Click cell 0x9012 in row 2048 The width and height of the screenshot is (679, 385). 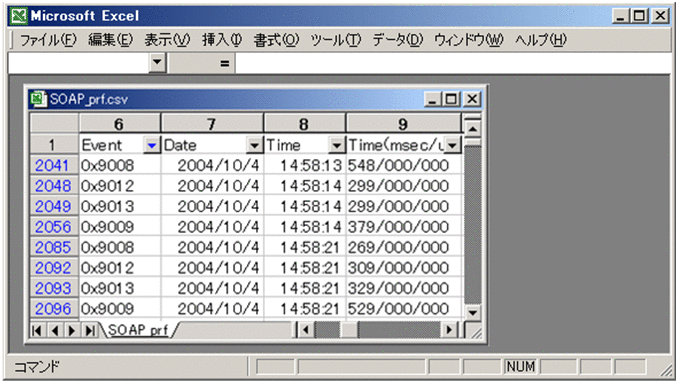pyautogui.click(x=120, y=186)
